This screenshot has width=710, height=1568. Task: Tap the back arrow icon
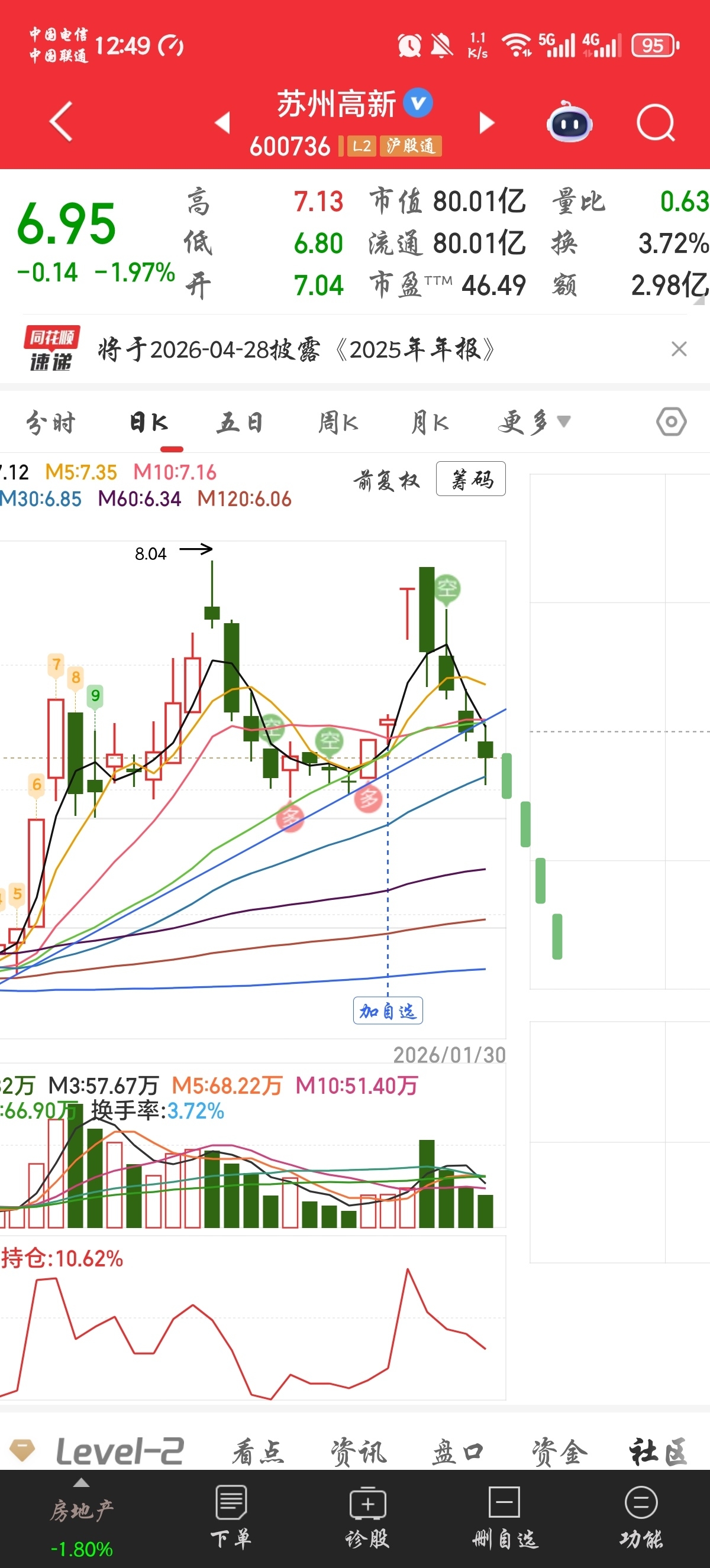[x=62, y=122]
